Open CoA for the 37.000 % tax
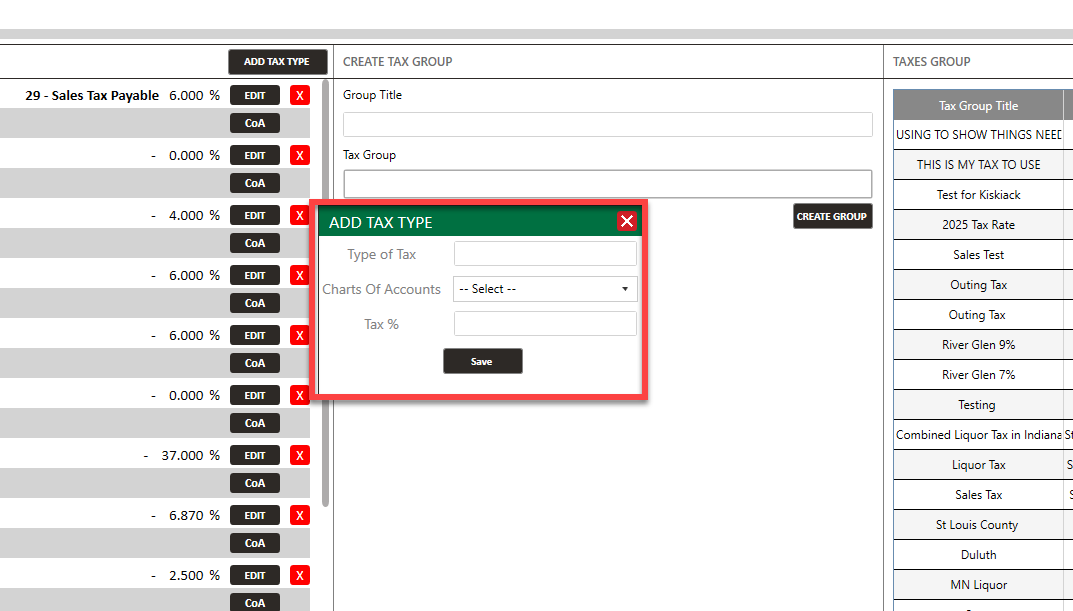1073x611 pixels. click(x=255, y=483)
